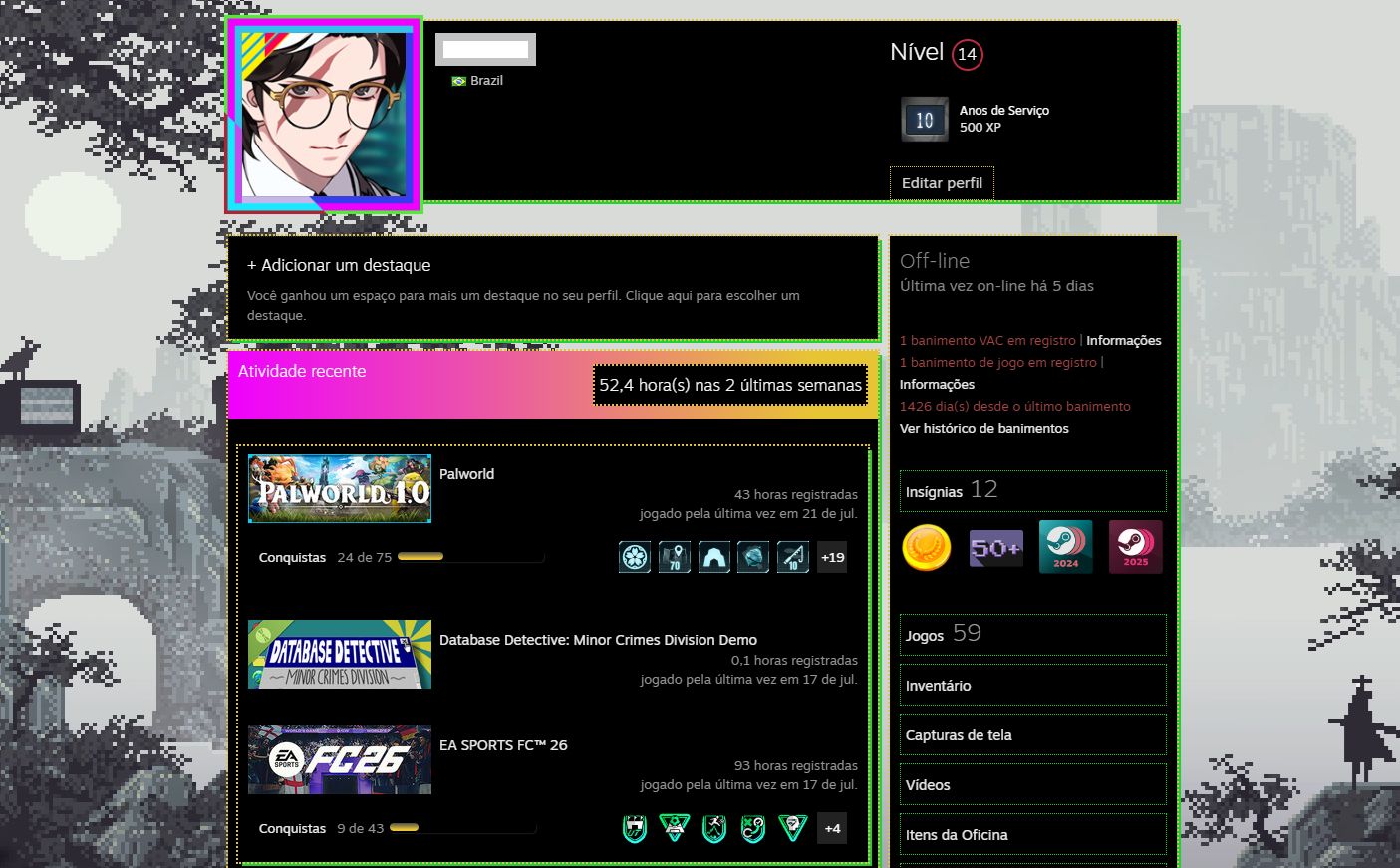Open the Database Detective game banner
This screenshot has width=1400, height=868.
pos(340,655)
